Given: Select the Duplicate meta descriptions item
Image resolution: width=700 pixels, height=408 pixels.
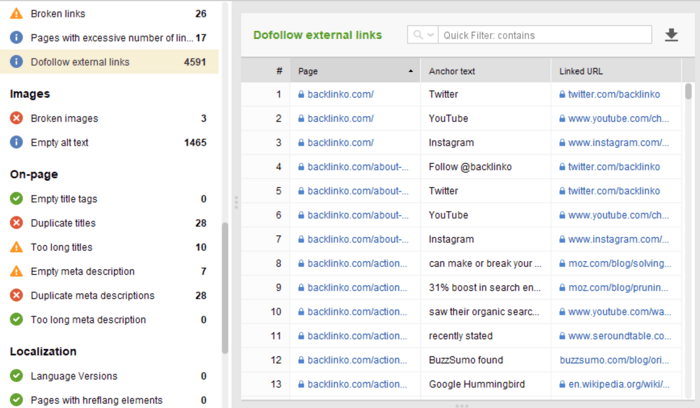Looking at the screenshot, I should [x=109, y=296].
